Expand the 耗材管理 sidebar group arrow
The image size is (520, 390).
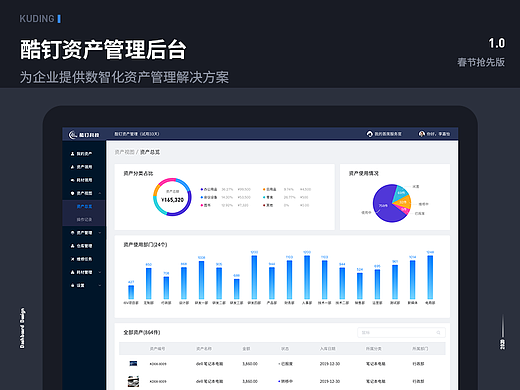[x=100, y=272]
